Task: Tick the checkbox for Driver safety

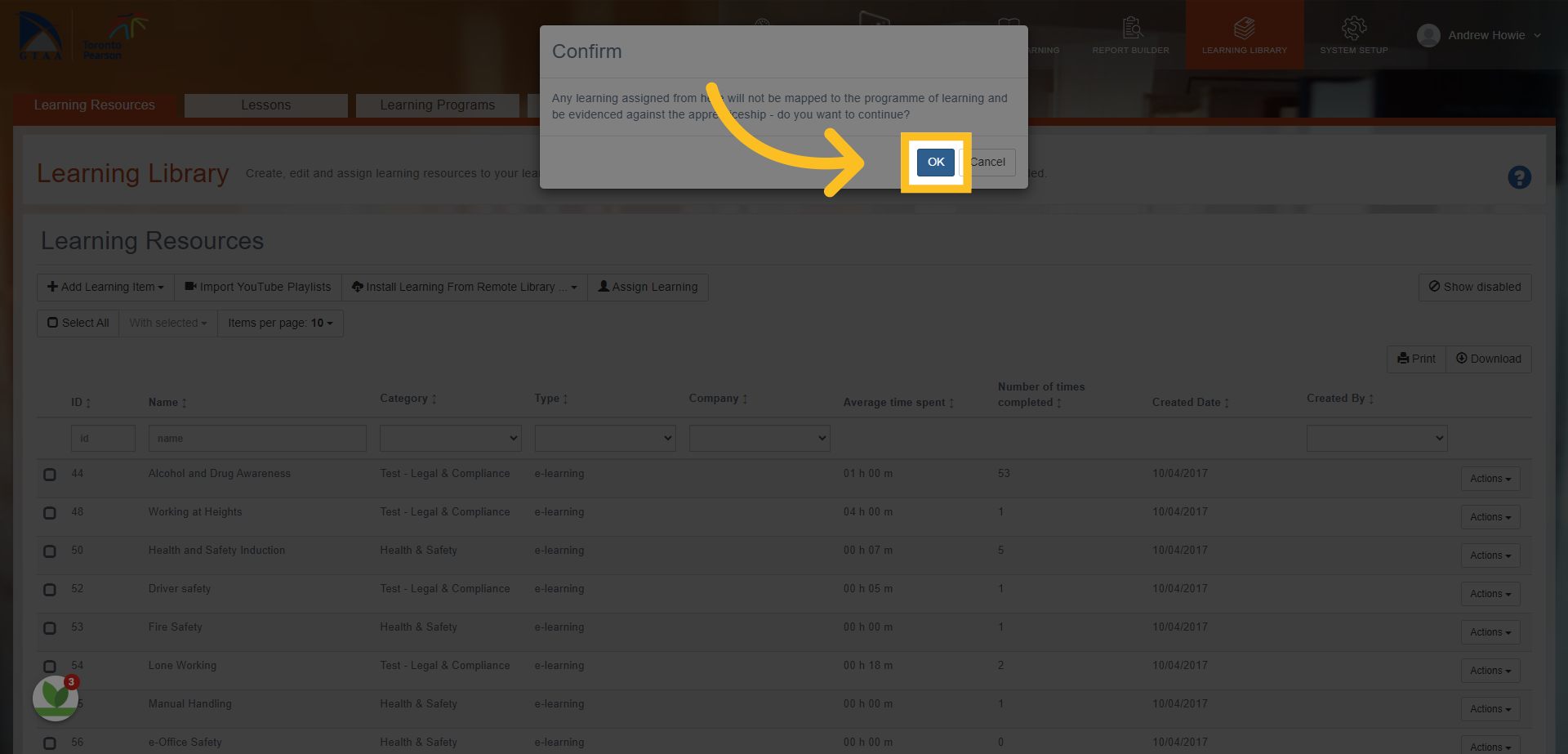Action: click(x=50, y=590)
